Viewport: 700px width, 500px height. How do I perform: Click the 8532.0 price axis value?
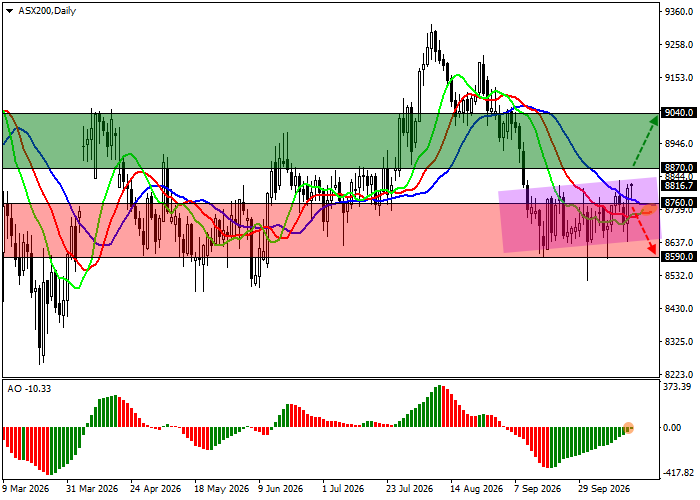[679, 276]
